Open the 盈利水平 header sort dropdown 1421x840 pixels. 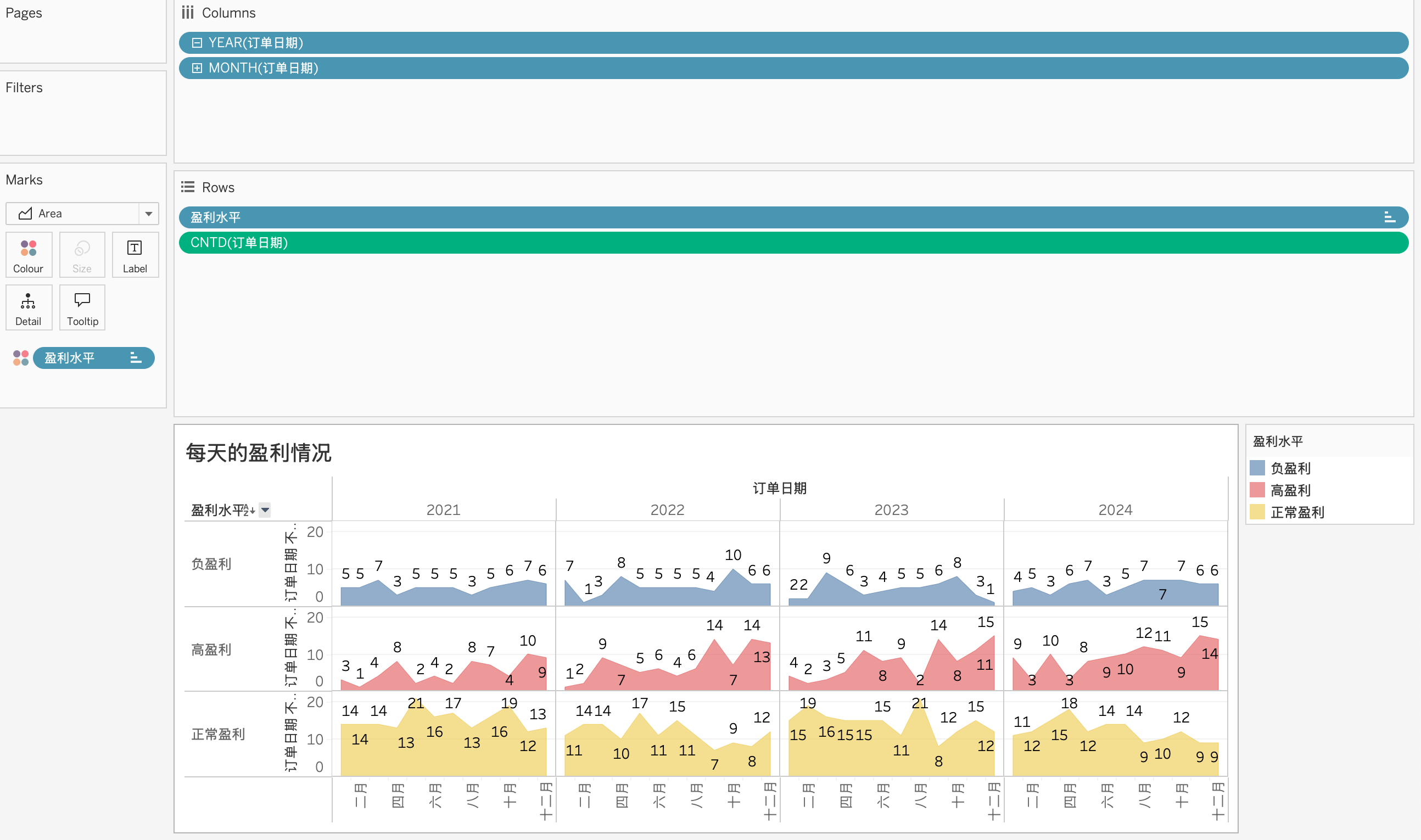pos(265,510)
